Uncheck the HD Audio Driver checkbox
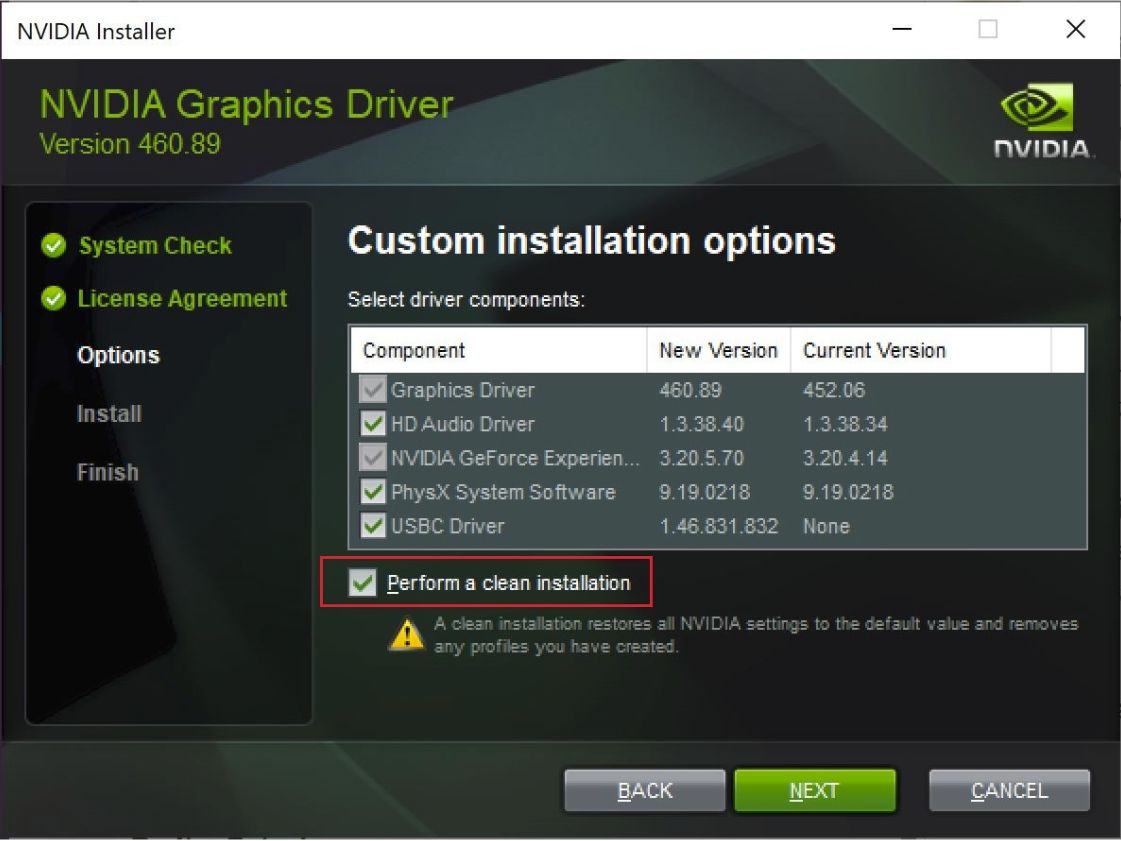The width and height of the screenshot is (1121, 841). pos(373,424)
